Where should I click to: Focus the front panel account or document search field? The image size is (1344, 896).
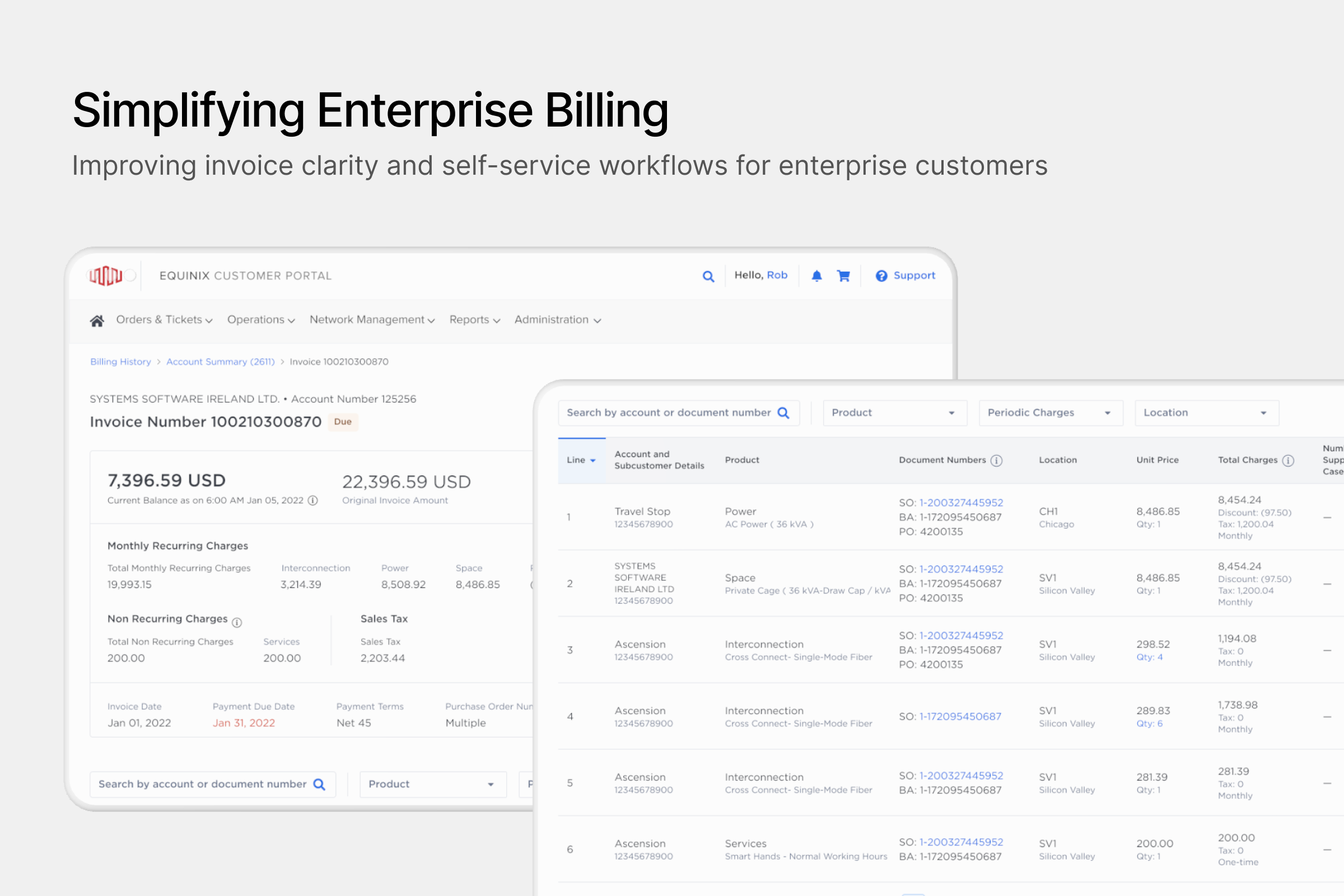coord(678,413)
